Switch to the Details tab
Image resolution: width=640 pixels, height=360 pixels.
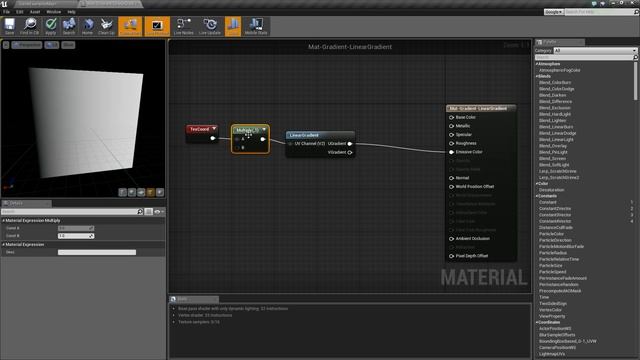(26, 203)
